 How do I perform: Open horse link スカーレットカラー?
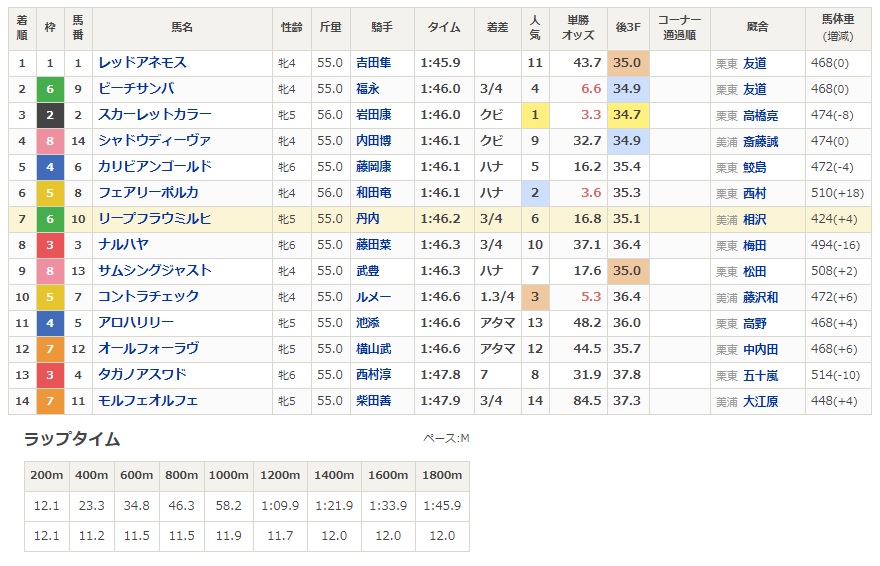[155, 114]
